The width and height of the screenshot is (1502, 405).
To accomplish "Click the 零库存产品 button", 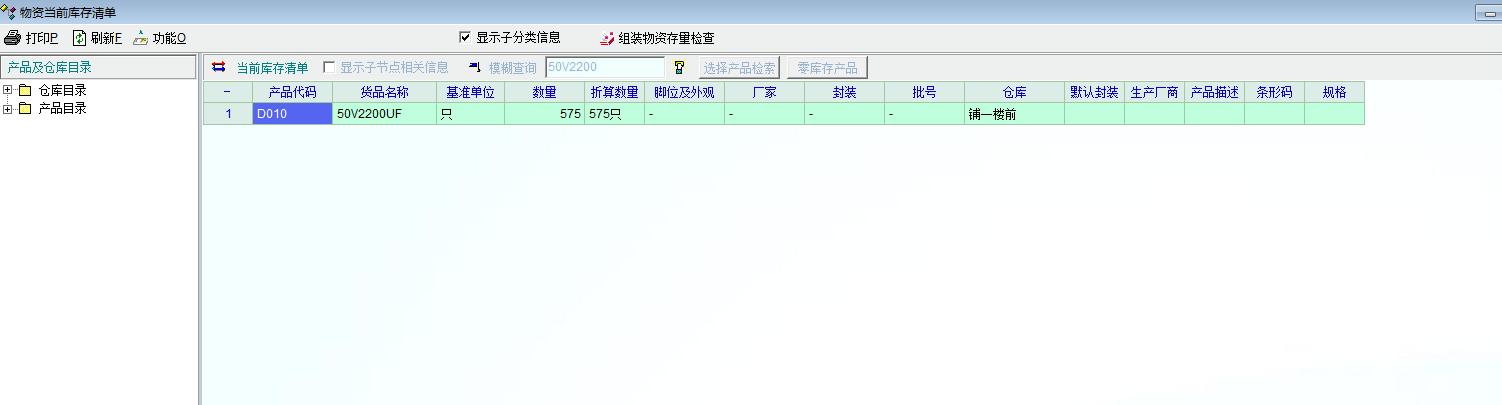I will (x=827, y=68).
